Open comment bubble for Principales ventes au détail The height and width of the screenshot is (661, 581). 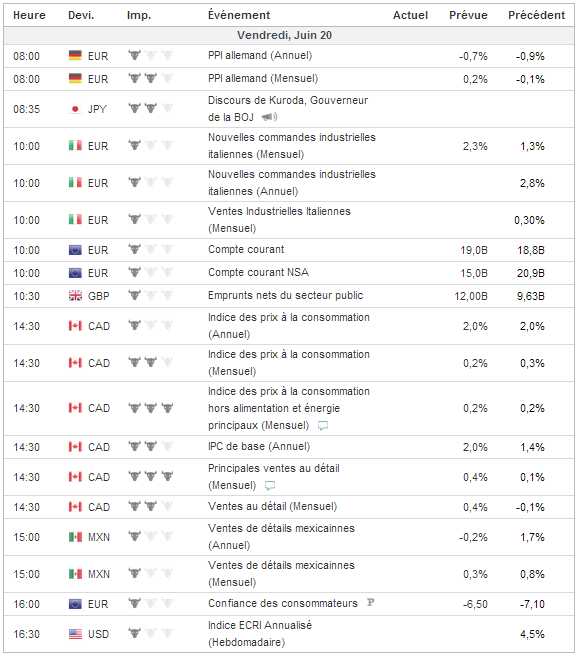point(270,486)
